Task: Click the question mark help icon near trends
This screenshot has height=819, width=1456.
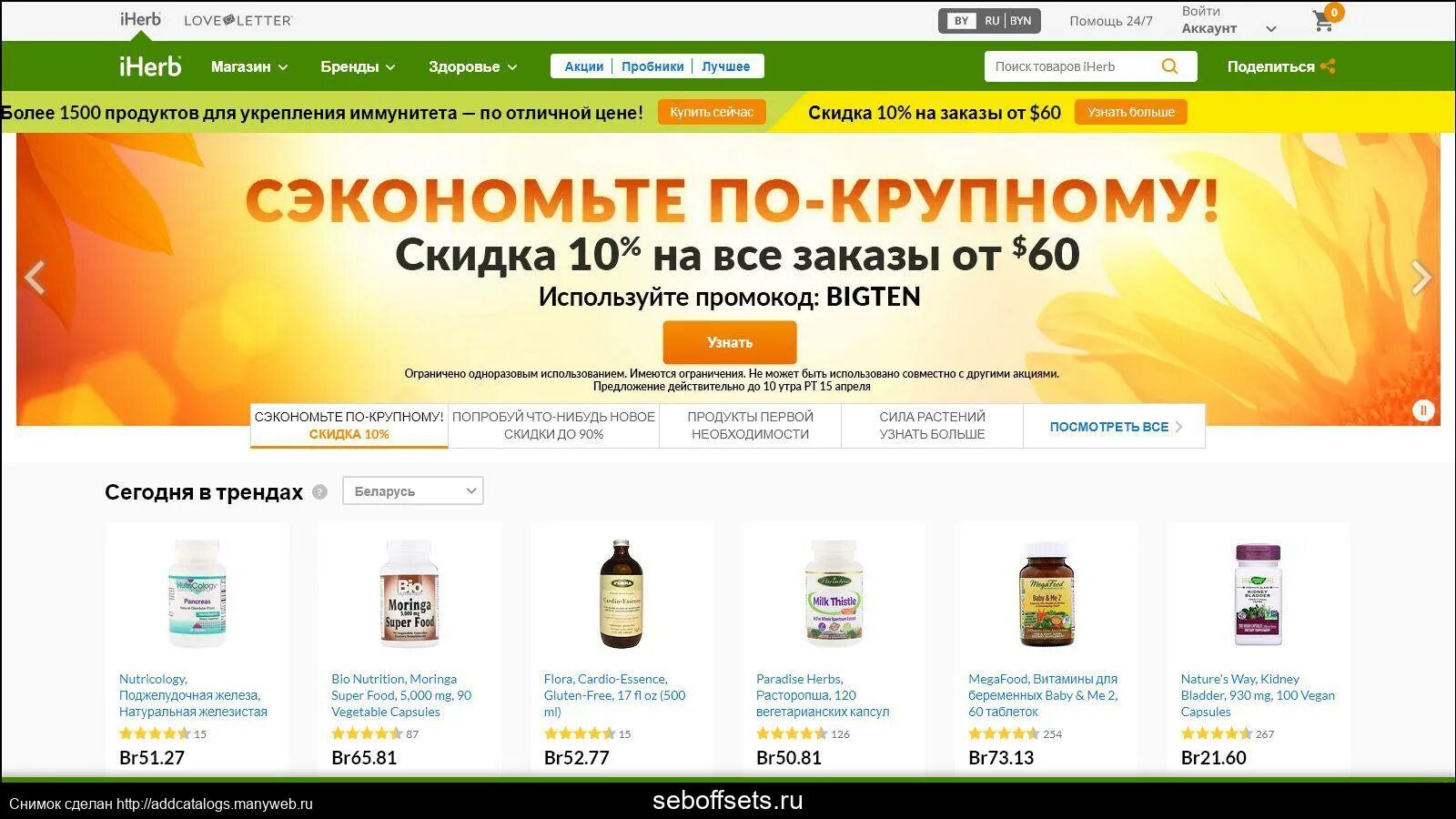Action: point(319,492)
